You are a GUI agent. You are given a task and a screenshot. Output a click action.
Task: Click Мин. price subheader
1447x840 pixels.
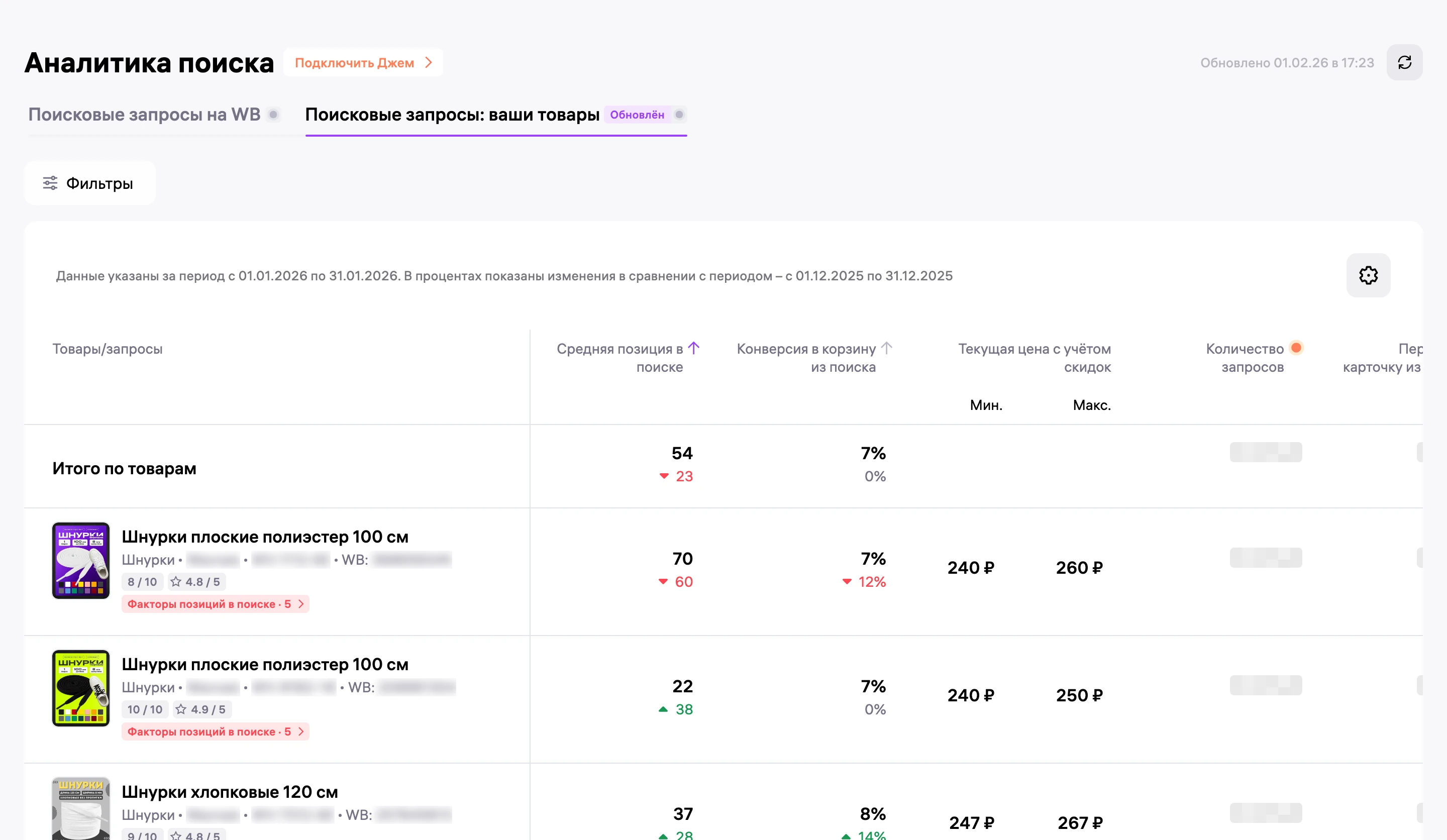click(986, 405)
